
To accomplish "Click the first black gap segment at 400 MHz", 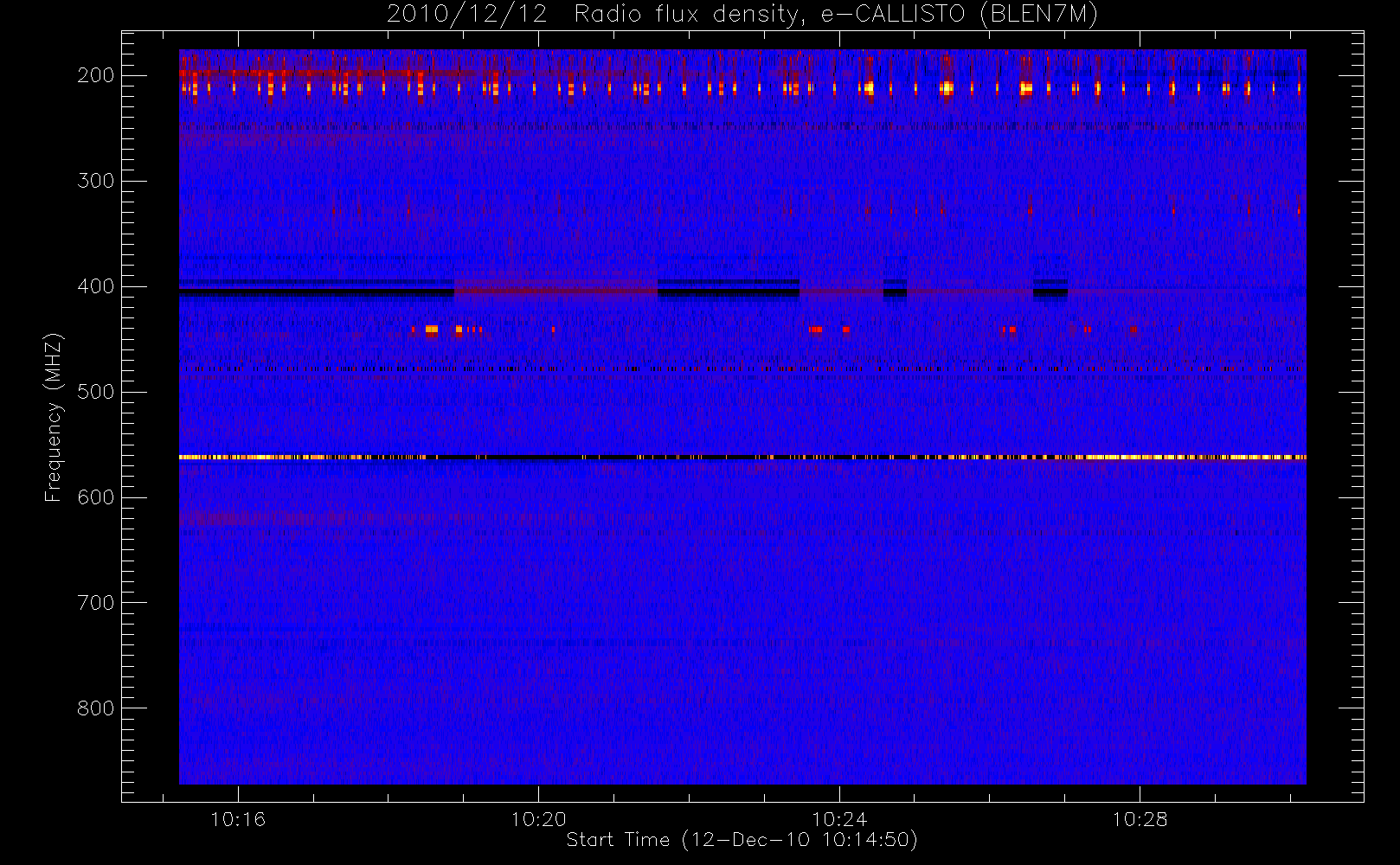I will [317, 292].
